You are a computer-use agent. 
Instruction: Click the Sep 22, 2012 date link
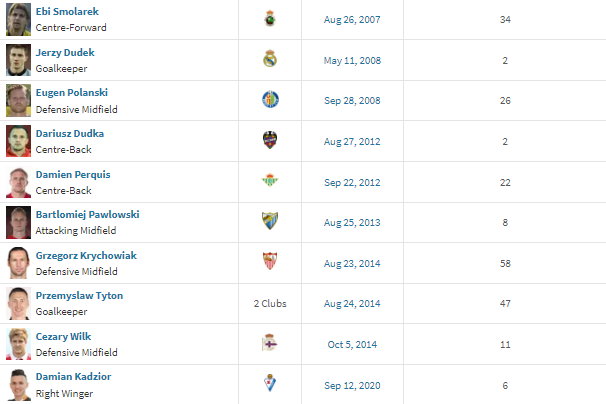coord(352,181)
